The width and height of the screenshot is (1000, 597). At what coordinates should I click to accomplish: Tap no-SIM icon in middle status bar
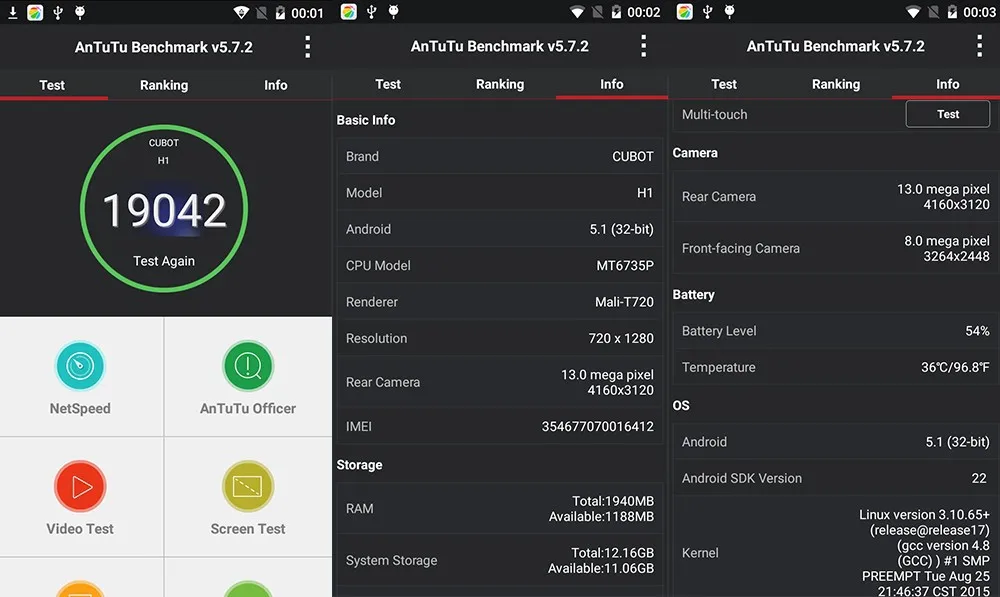[597, 12]
